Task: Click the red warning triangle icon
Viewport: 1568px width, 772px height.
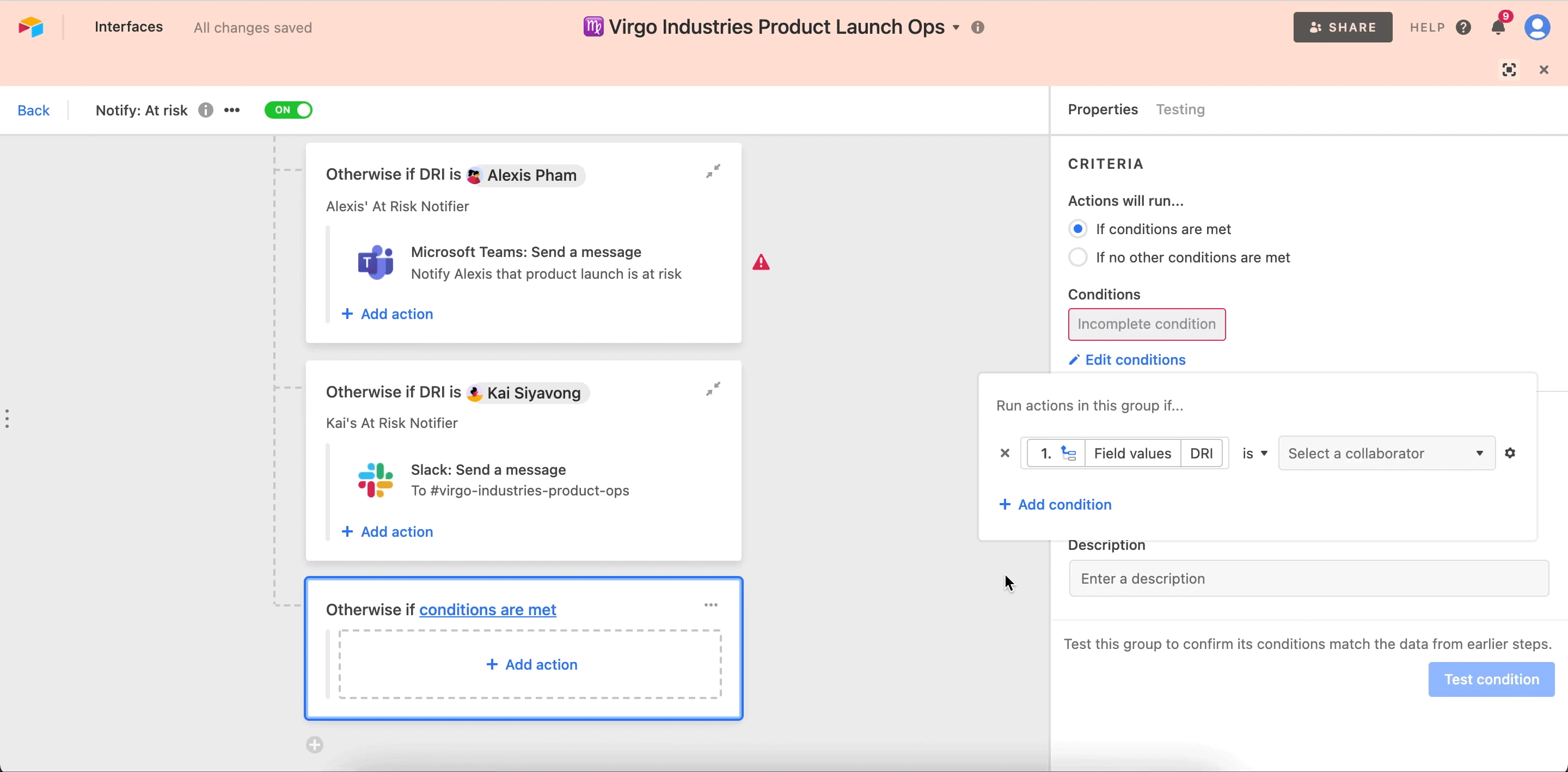Action: (x=761, y=262)
